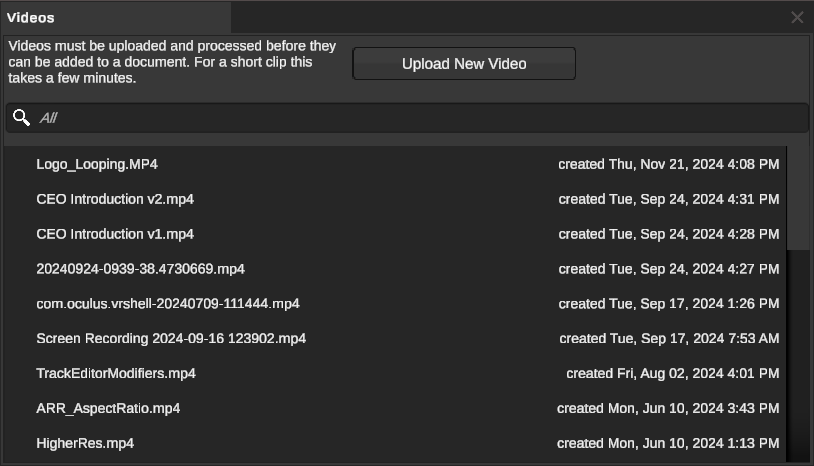The image size is (814, 466).
Task: Select Logo_Looping.MP4 video
Action: point(97,164)
